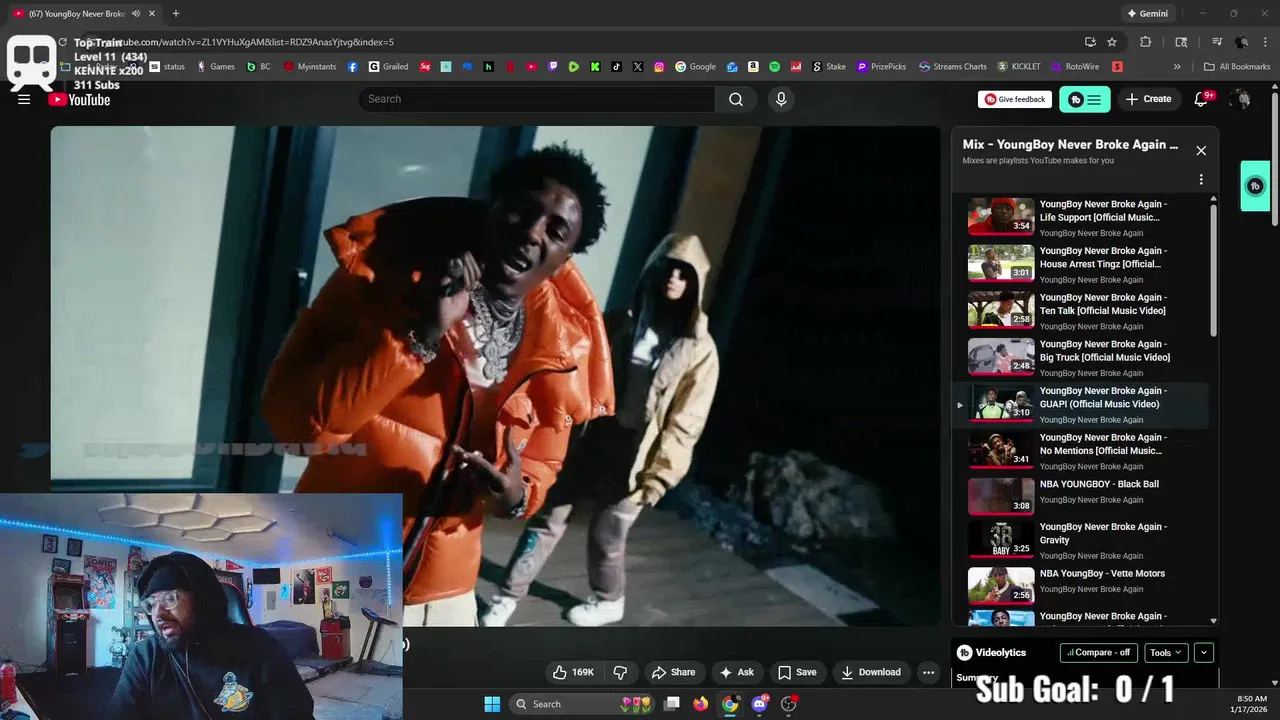
Task: Save the video to a playlist
Action: (797, 672)
